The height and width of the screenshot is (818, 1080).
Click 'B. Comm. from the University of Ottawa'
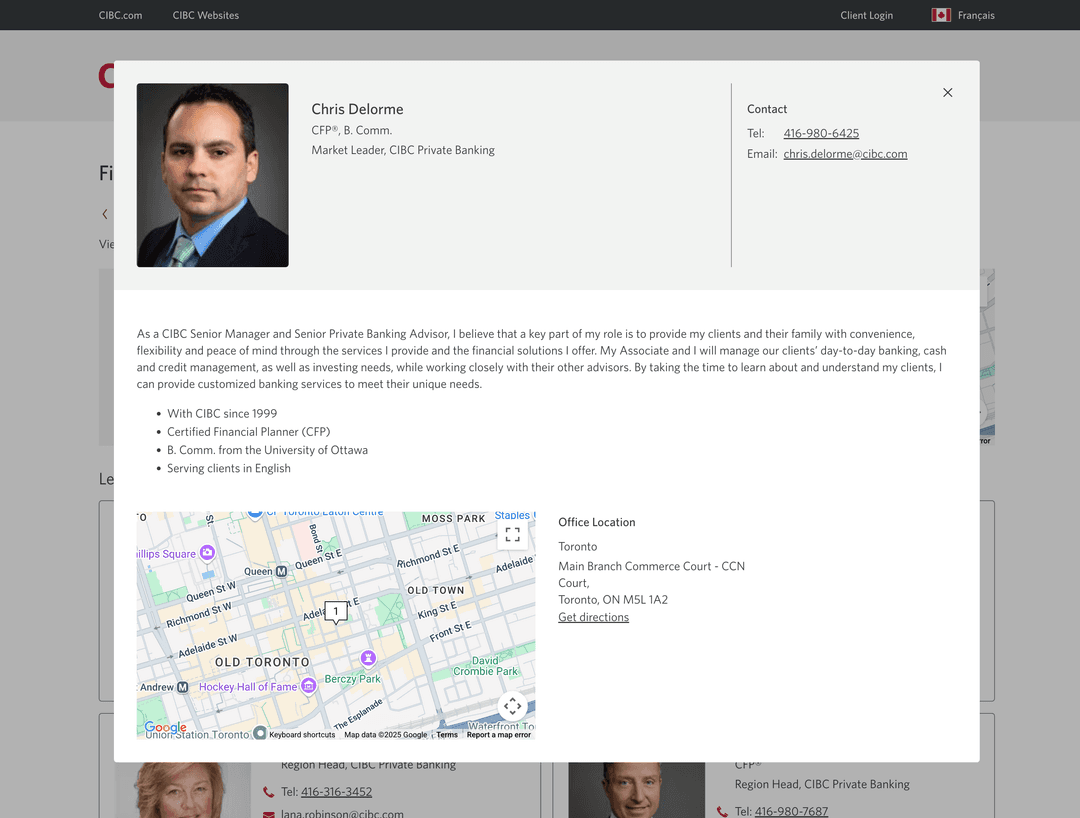click(x=267, y=450)
